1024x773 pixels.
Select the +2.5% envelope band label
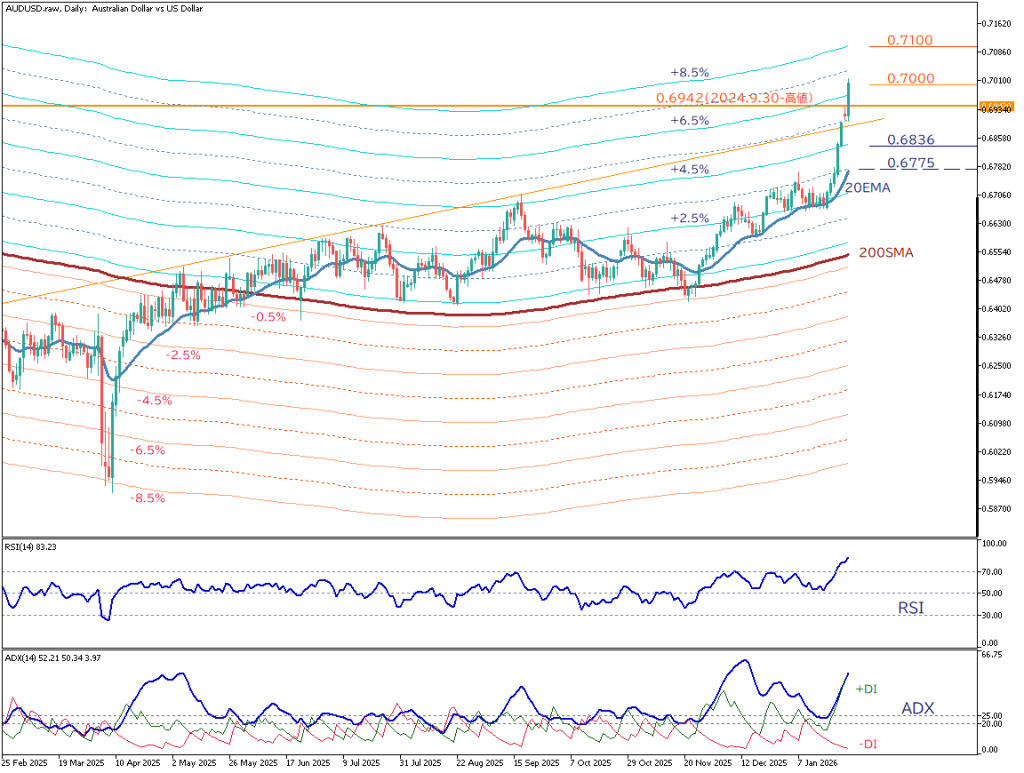click(689, 217)
